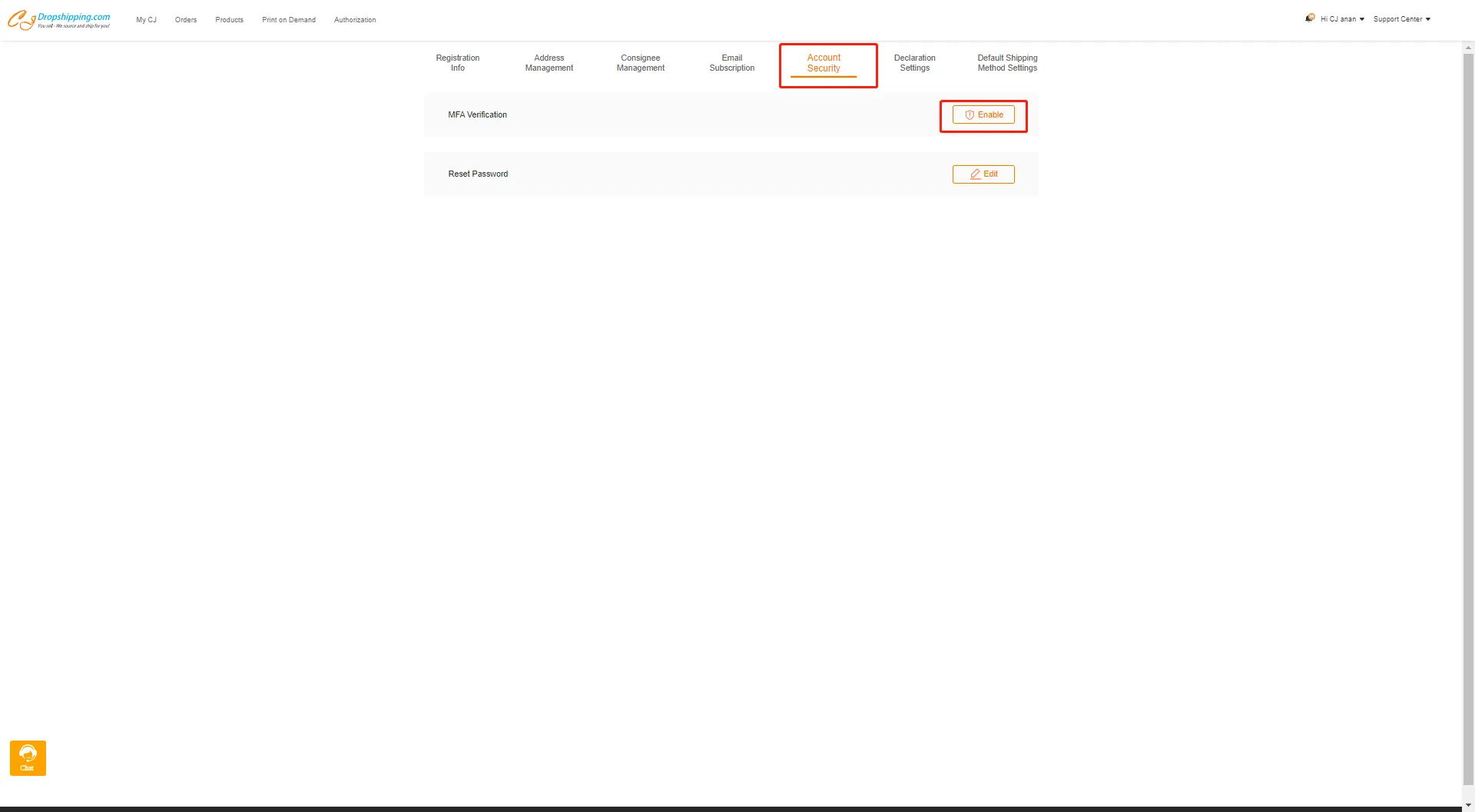Switch to the Registration Info tab
The image size is (1475, 812).
point(457,63)
